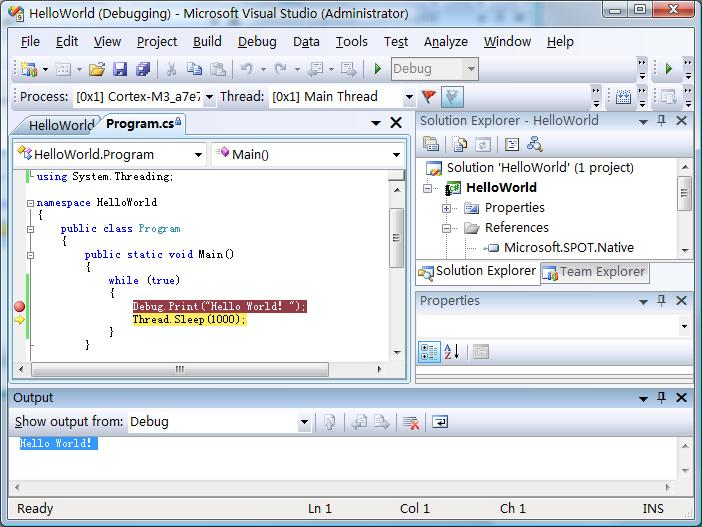Expand the Properties tree node
702x527 pixels.
pos(446,208)
